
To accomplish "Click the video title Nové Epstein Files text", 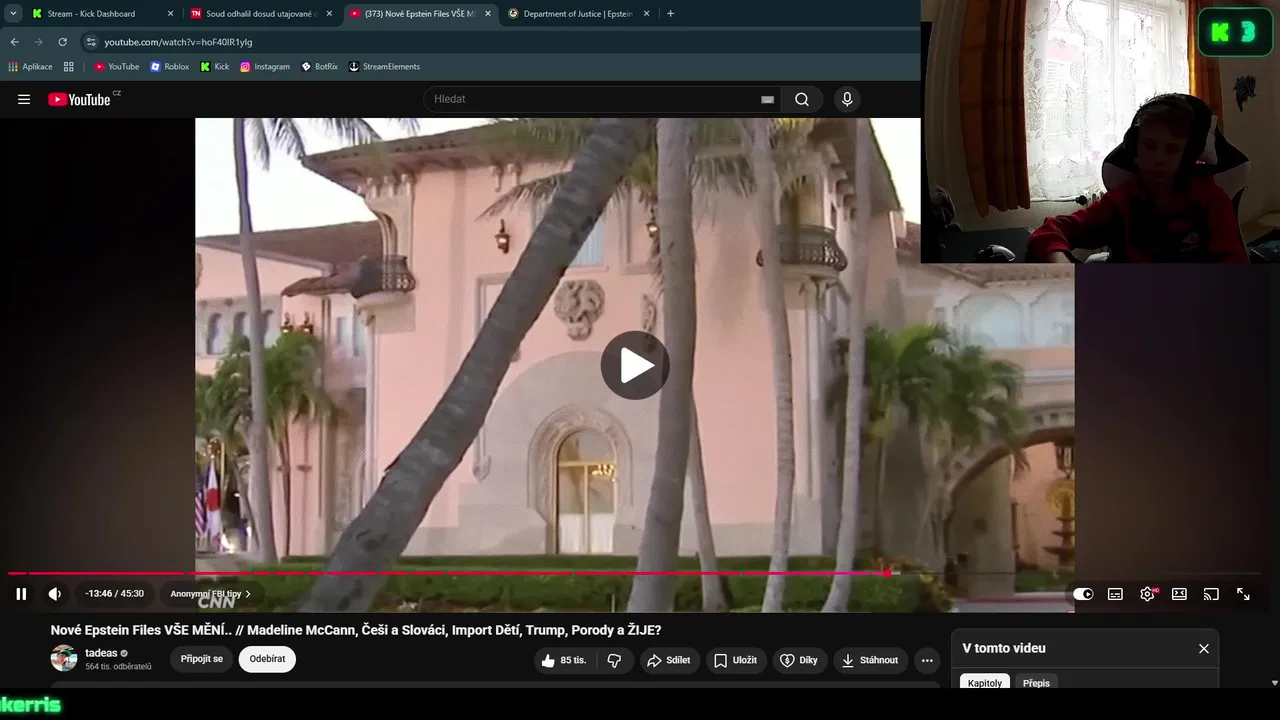I will [x=356, y=630].
